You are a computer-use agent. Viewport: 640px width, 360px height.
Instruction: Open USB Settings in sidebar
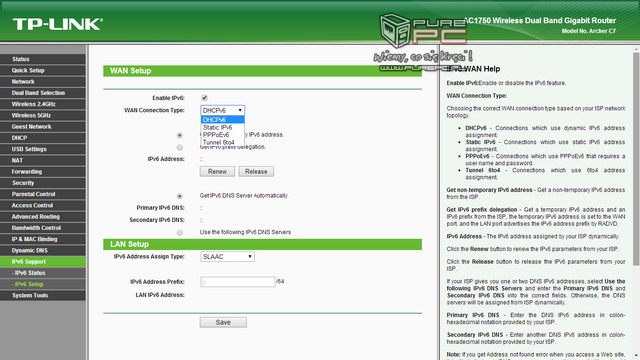click(43, 149)
